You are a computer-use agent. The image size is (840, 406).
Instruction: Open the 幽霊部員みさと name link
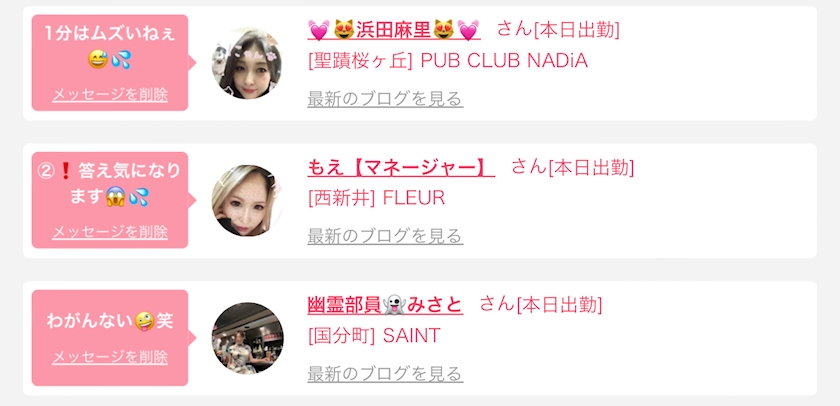(385, 305)
